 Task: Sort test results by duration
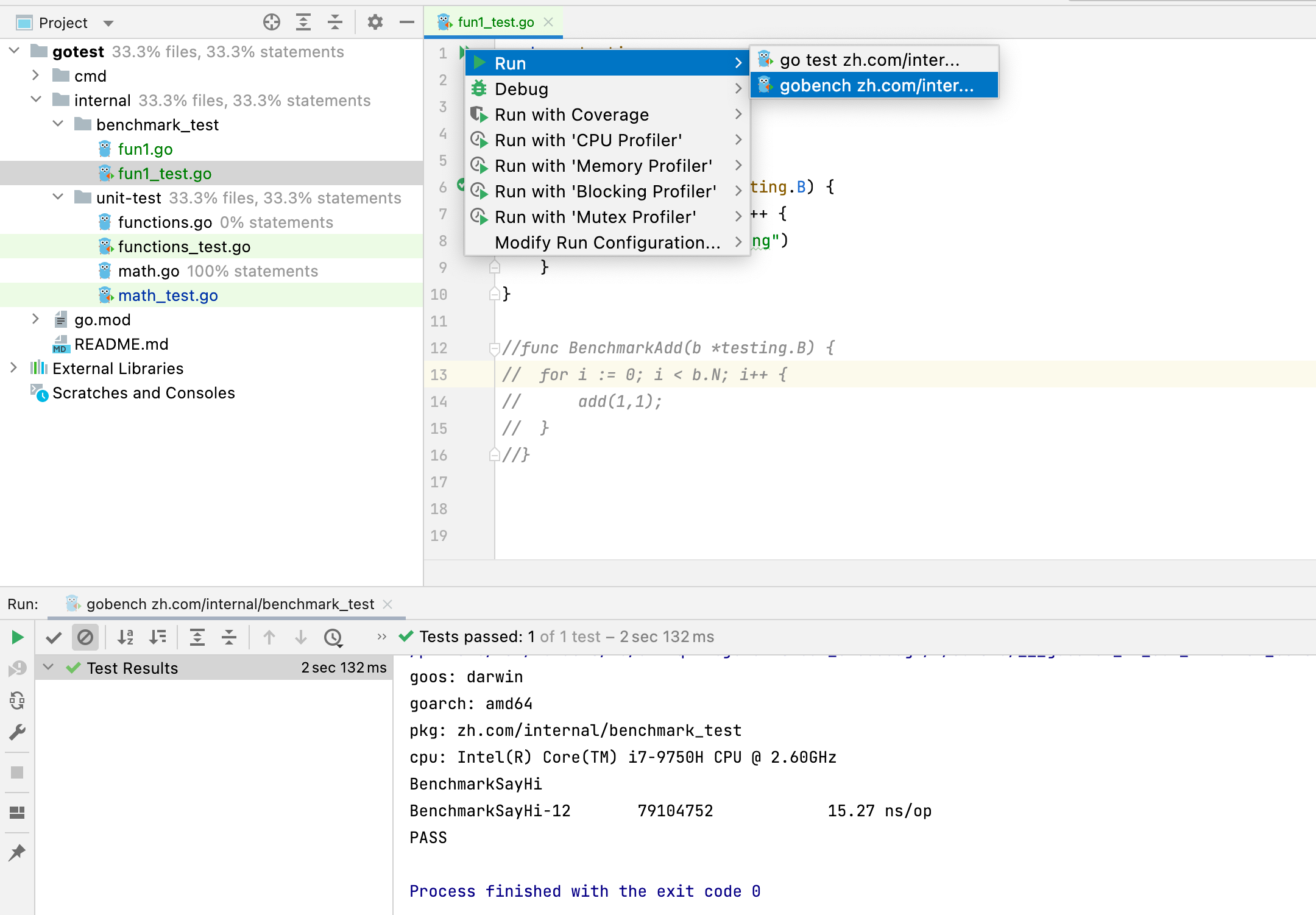[157, 637]
